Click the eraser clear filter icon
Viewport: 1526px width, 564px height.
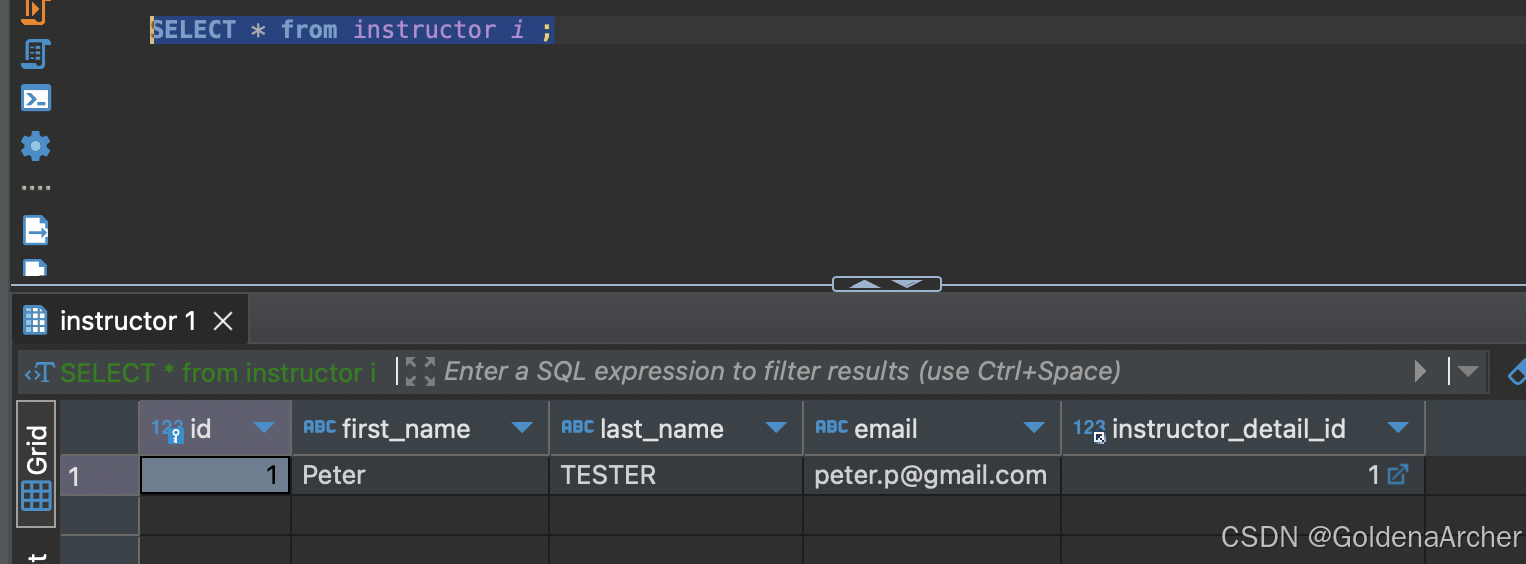[x=1516, y=372]
